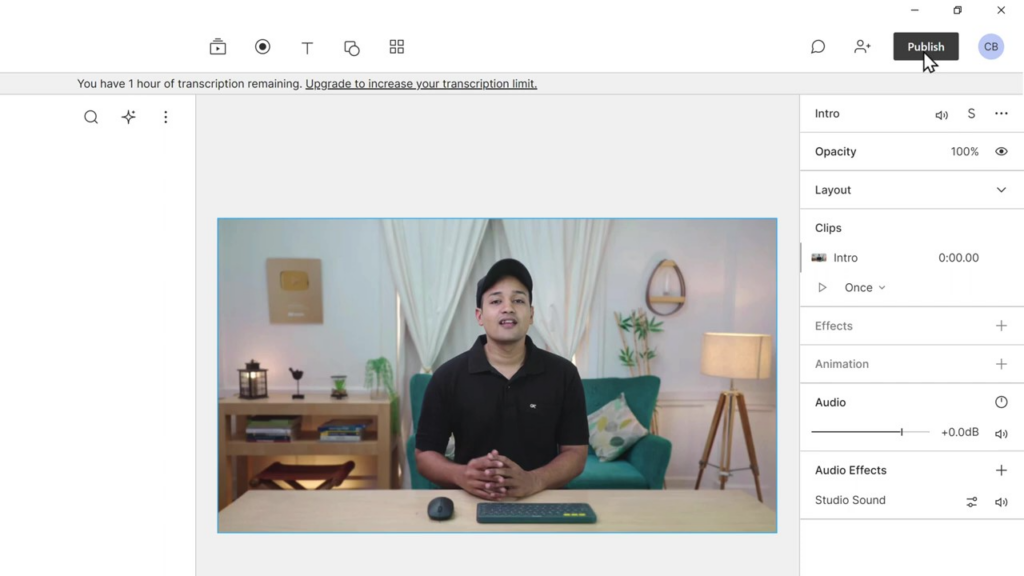
Task: Toggle Intro visibility with the eye icon
Action: coord(1001,152)
